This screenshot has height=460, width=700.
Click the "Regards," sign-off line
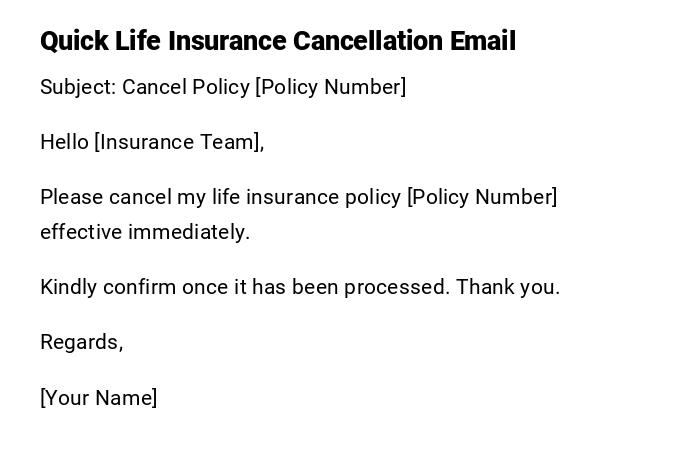(x=81, y=342)
